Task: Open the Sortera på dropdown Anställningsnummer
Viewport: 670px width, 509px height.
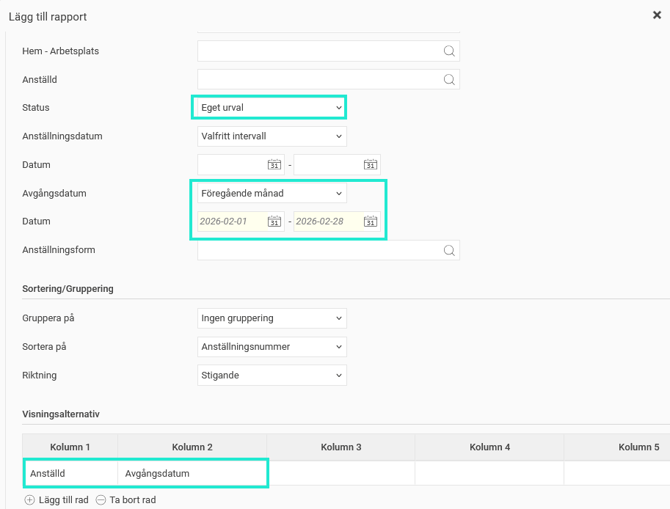Action: 272,347
